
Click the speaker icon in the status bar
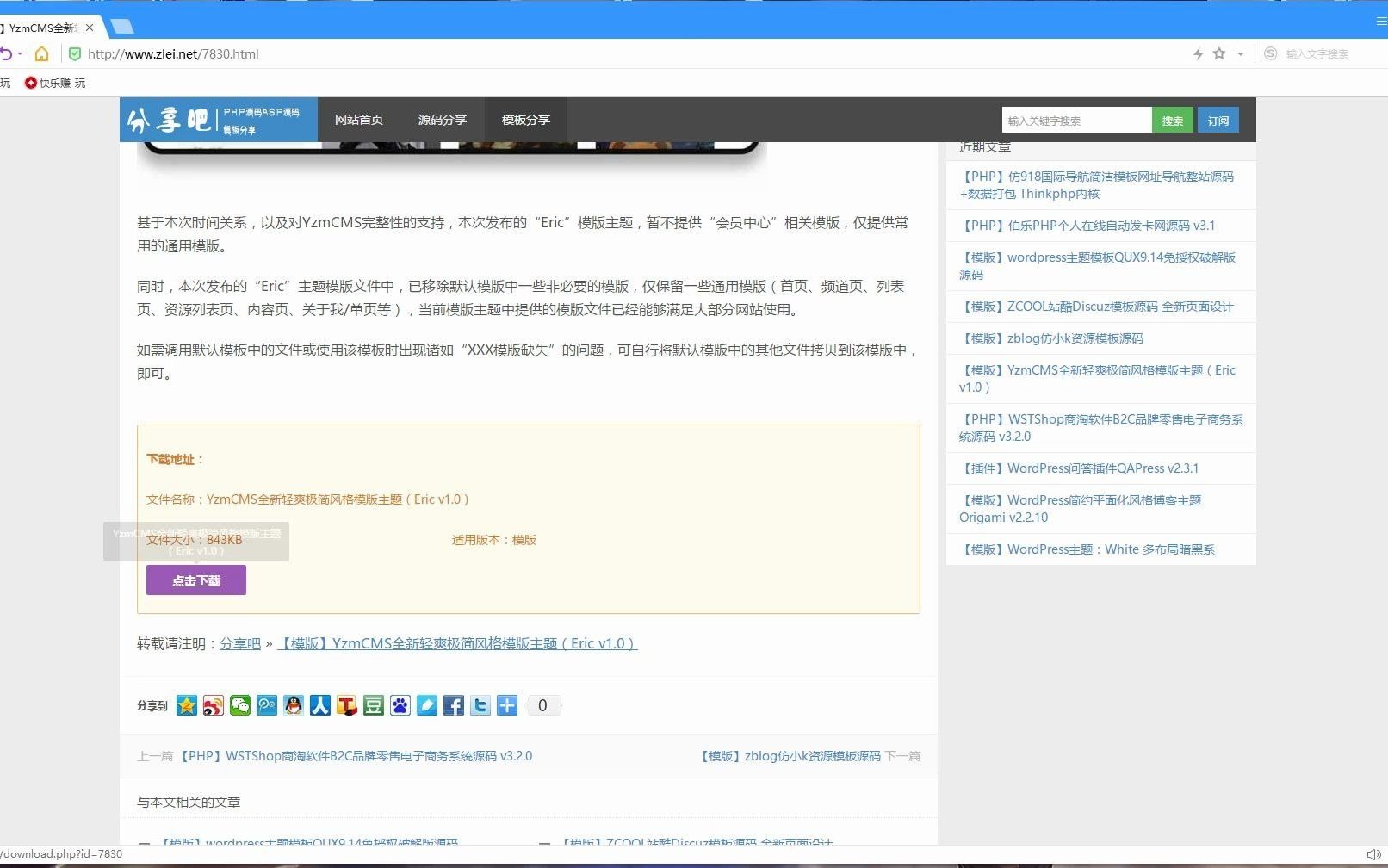pyautogui.click(x=1373, y=854)
